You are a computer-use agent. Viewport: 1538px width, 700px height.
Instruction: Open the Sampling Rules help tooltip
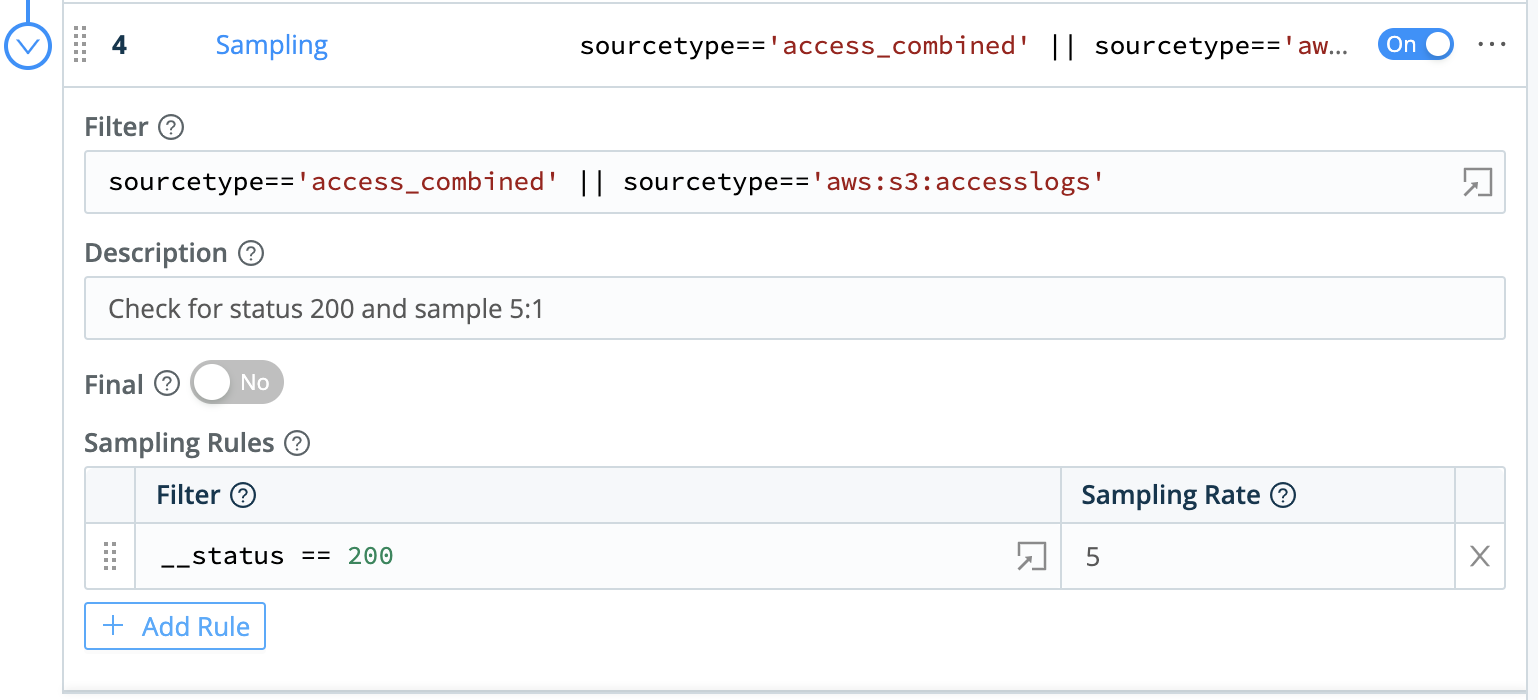pyautogui.click(x=297, y=443)
